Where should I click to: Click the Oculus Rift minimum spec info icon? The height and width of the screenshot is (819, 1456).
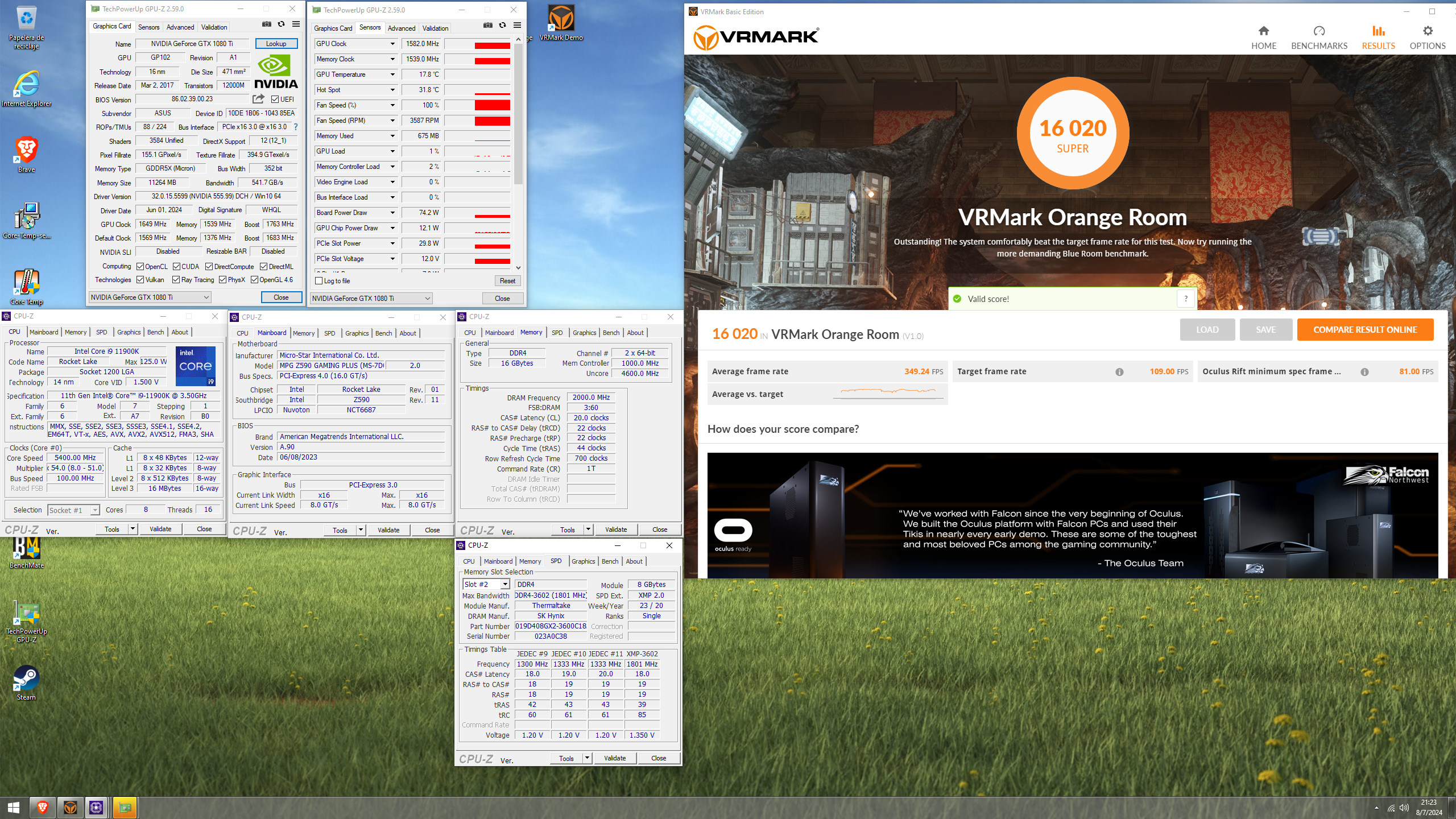pos(1364,372)
